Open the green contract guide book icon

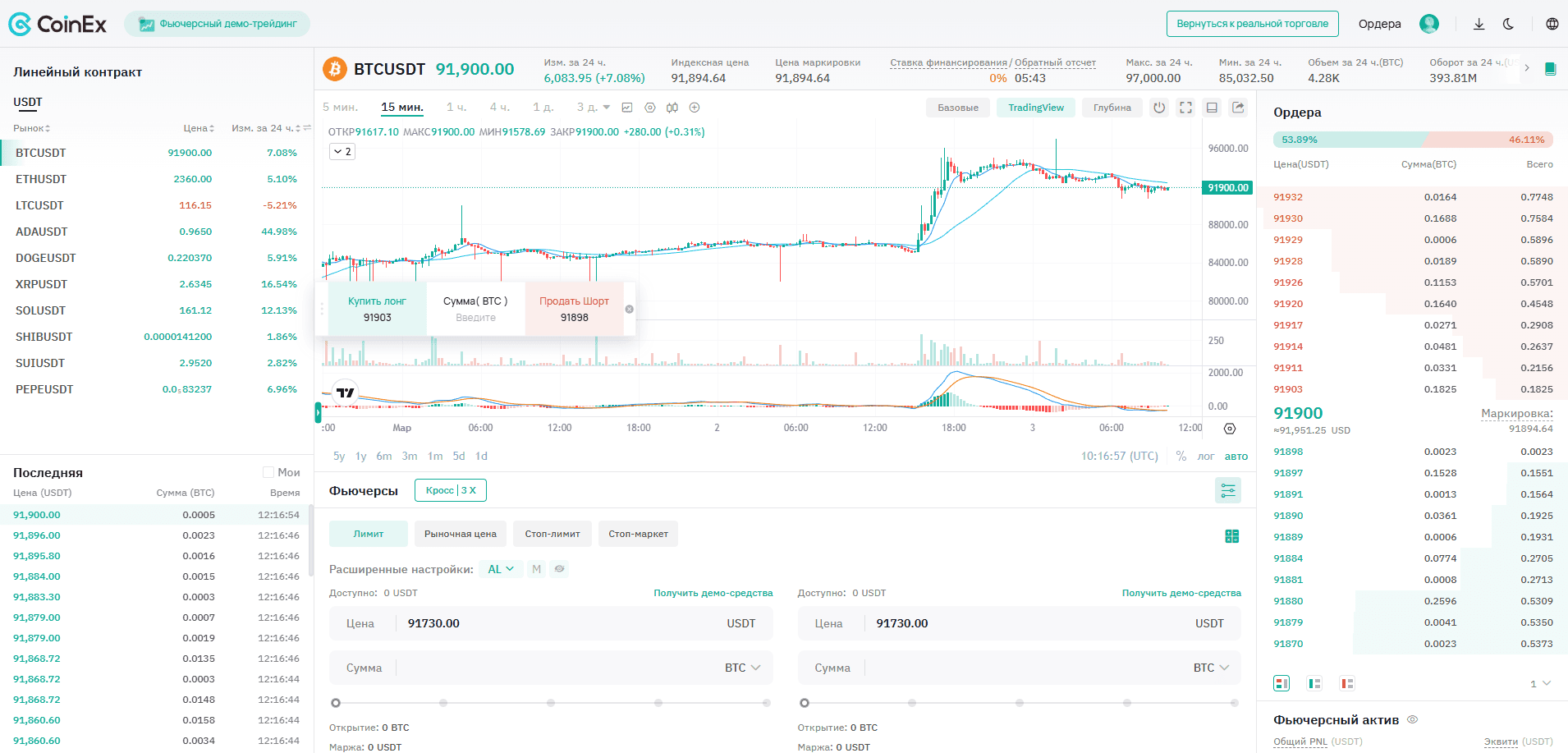[1550, 69]
